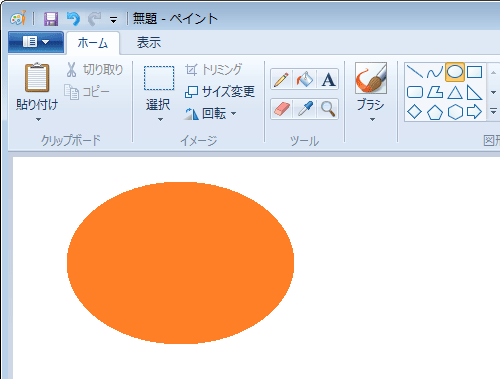Switch to the ホーム tab
The image size is (500, 379).
pos(93,43)
